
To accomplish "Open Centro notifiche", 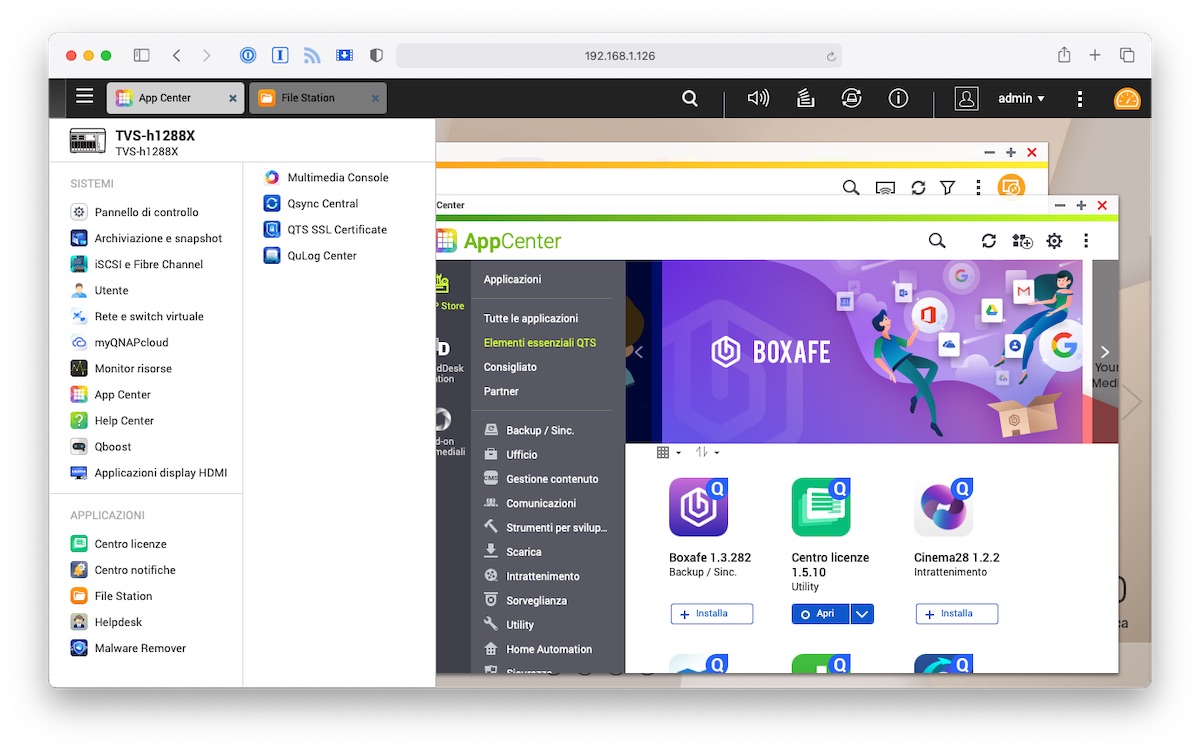I will (x=124, y=570).
